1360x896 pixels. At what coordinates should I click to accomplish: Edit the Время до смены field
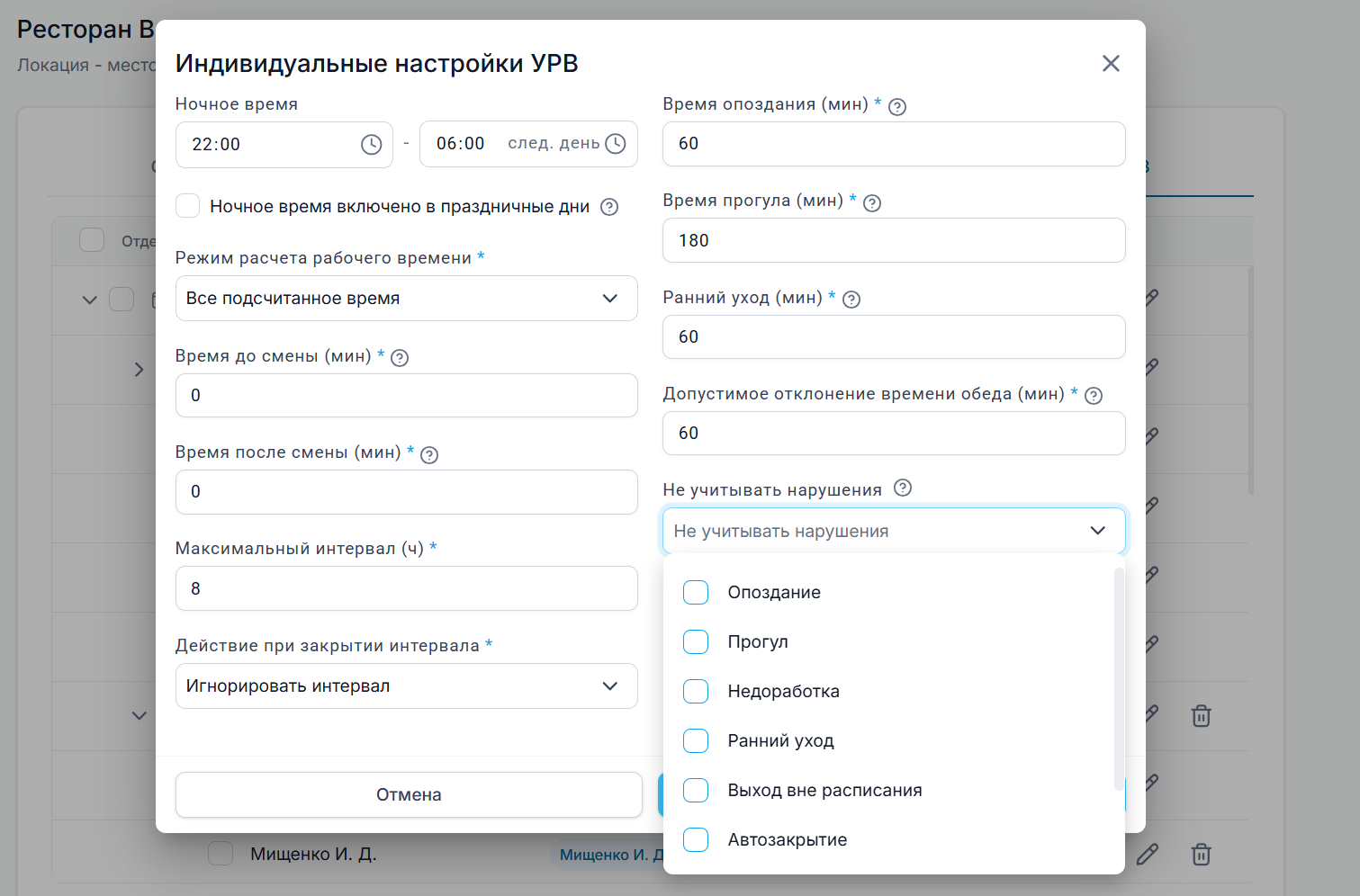[x=406, y=395]
